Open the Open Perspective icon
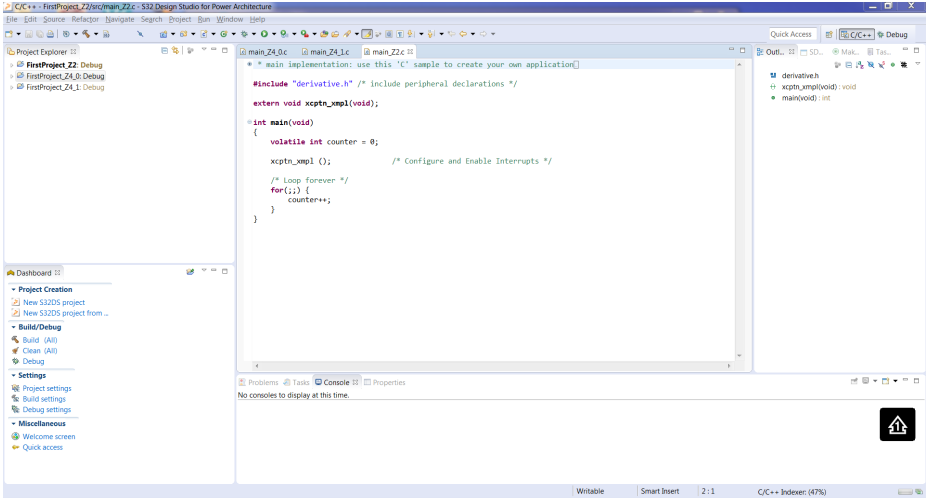Image resolution: width=930 pixels, height=500 pixels. coord(830,34)
